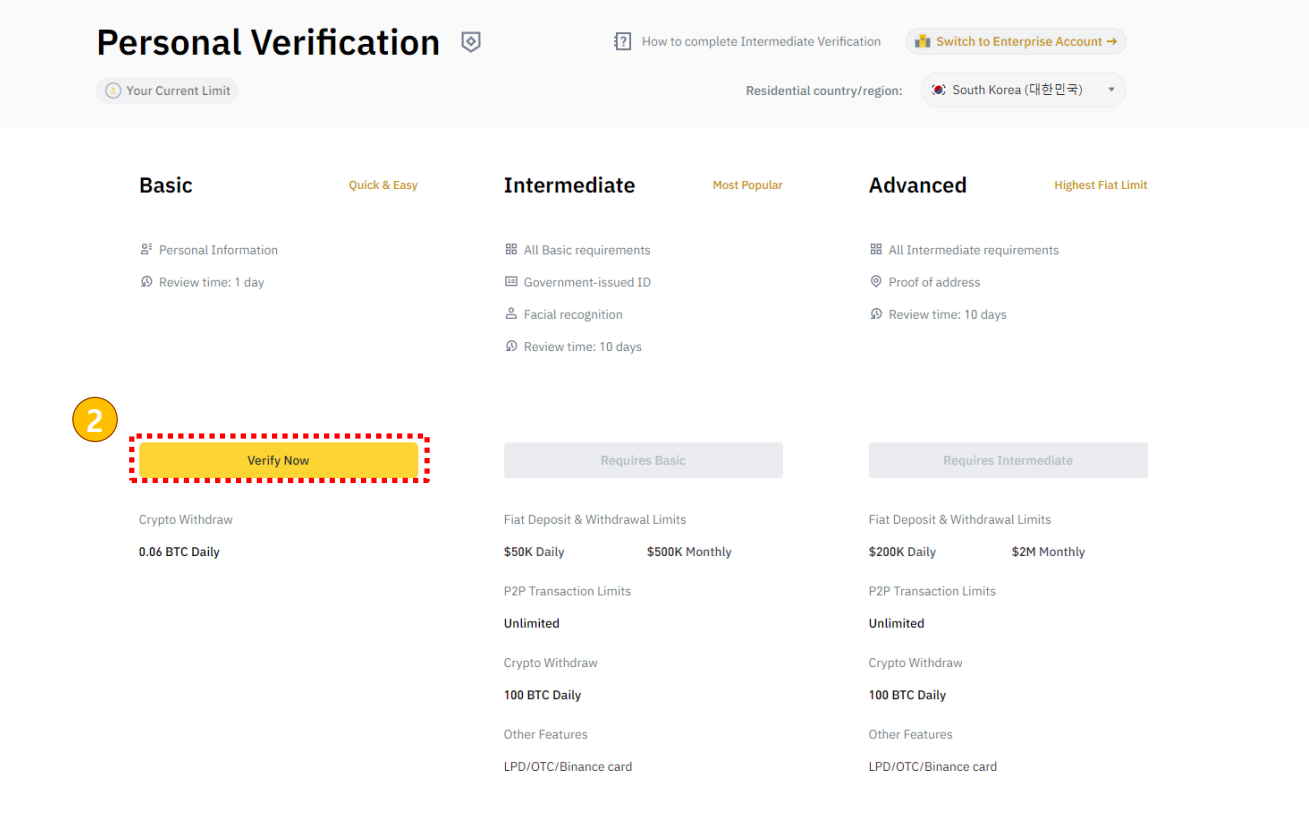Switch to Enterprise Account
Image resolution: width=1309 pixels, height=830 pixels.
coord(1016,42)
